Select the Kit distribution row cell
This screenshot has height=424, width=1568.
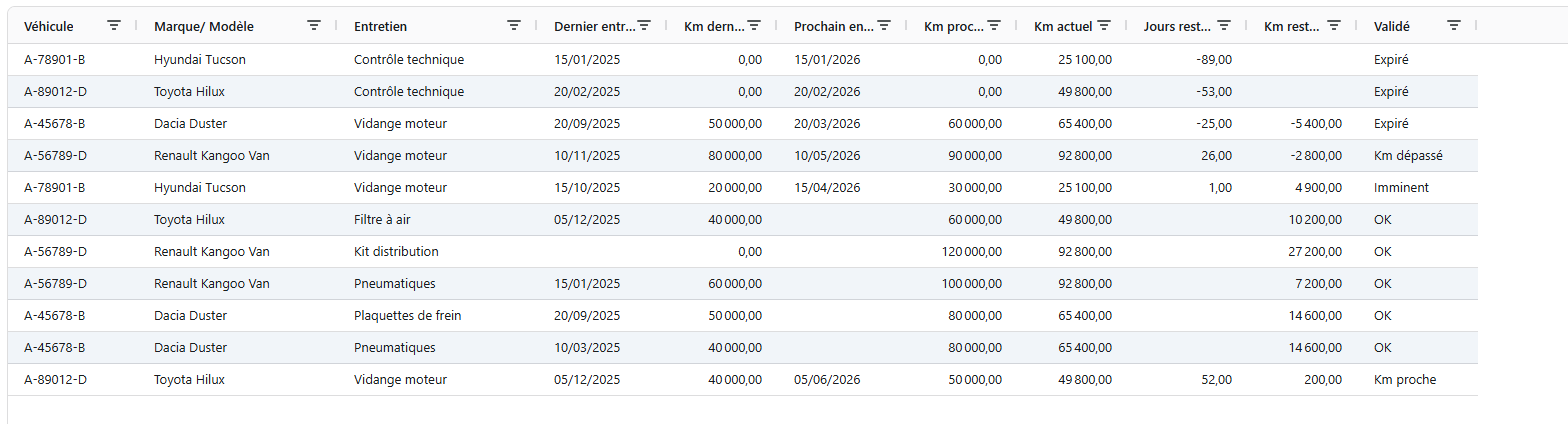[x=396, y=252]
